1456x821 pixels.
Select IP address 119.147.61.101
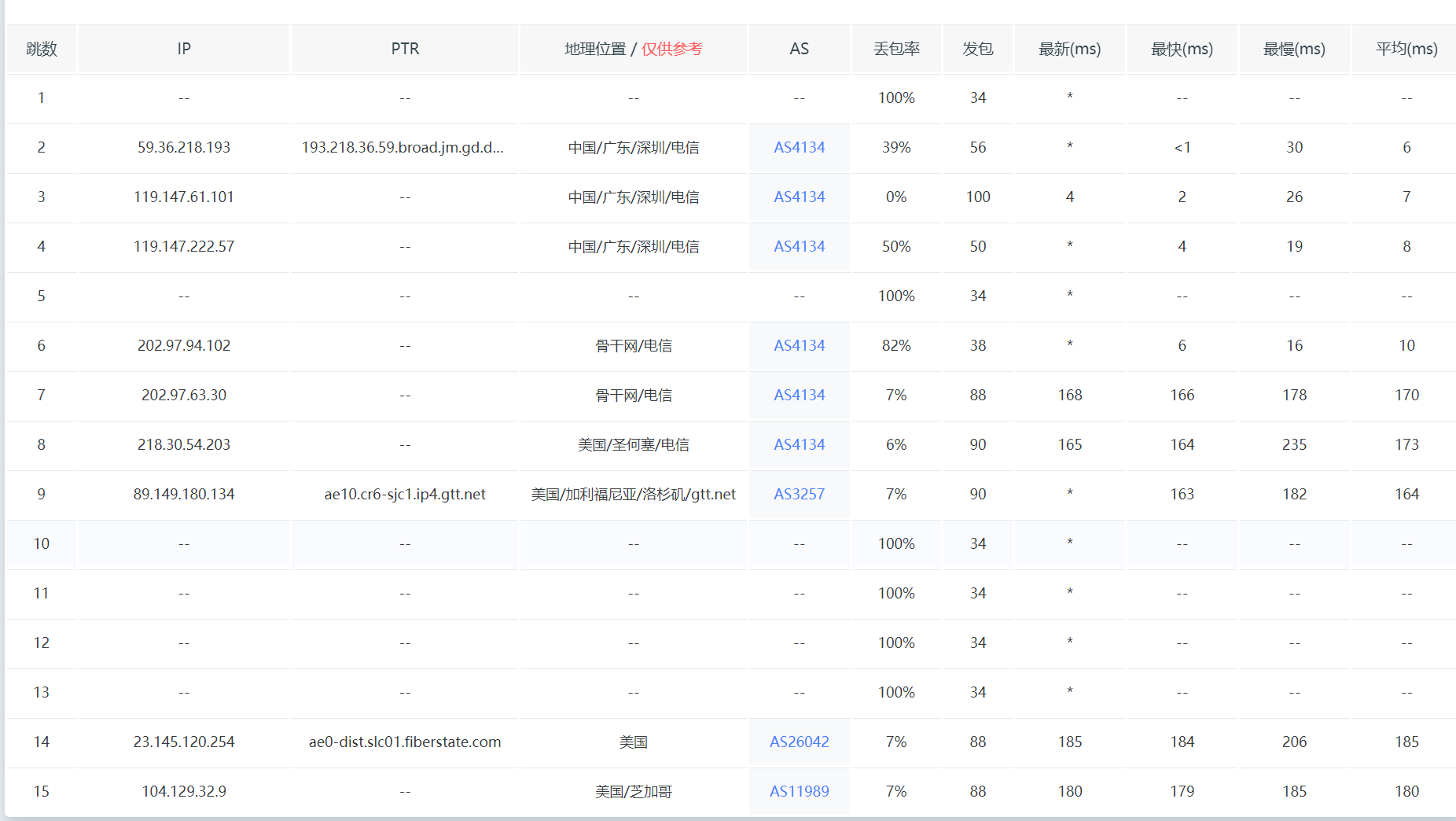point(184,197)
